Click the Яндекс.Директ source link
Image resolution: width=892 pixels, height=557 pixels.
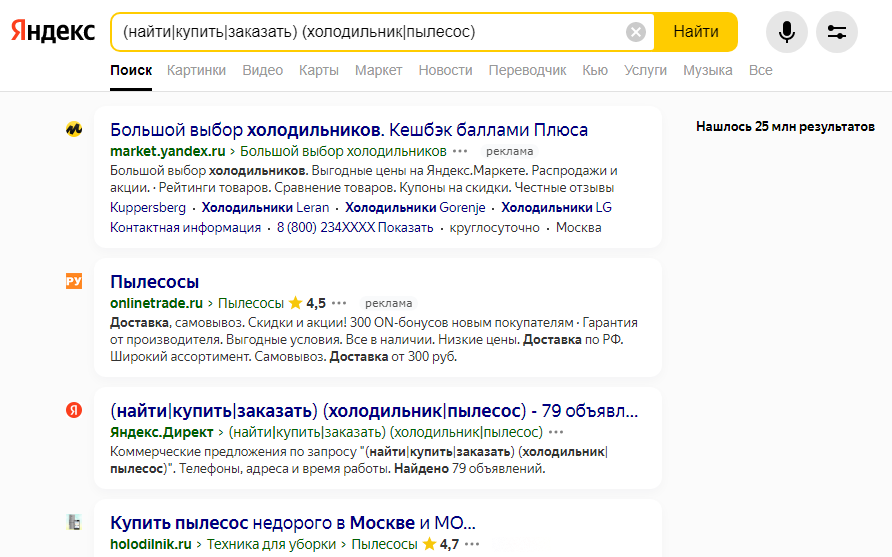click(162, 432)
